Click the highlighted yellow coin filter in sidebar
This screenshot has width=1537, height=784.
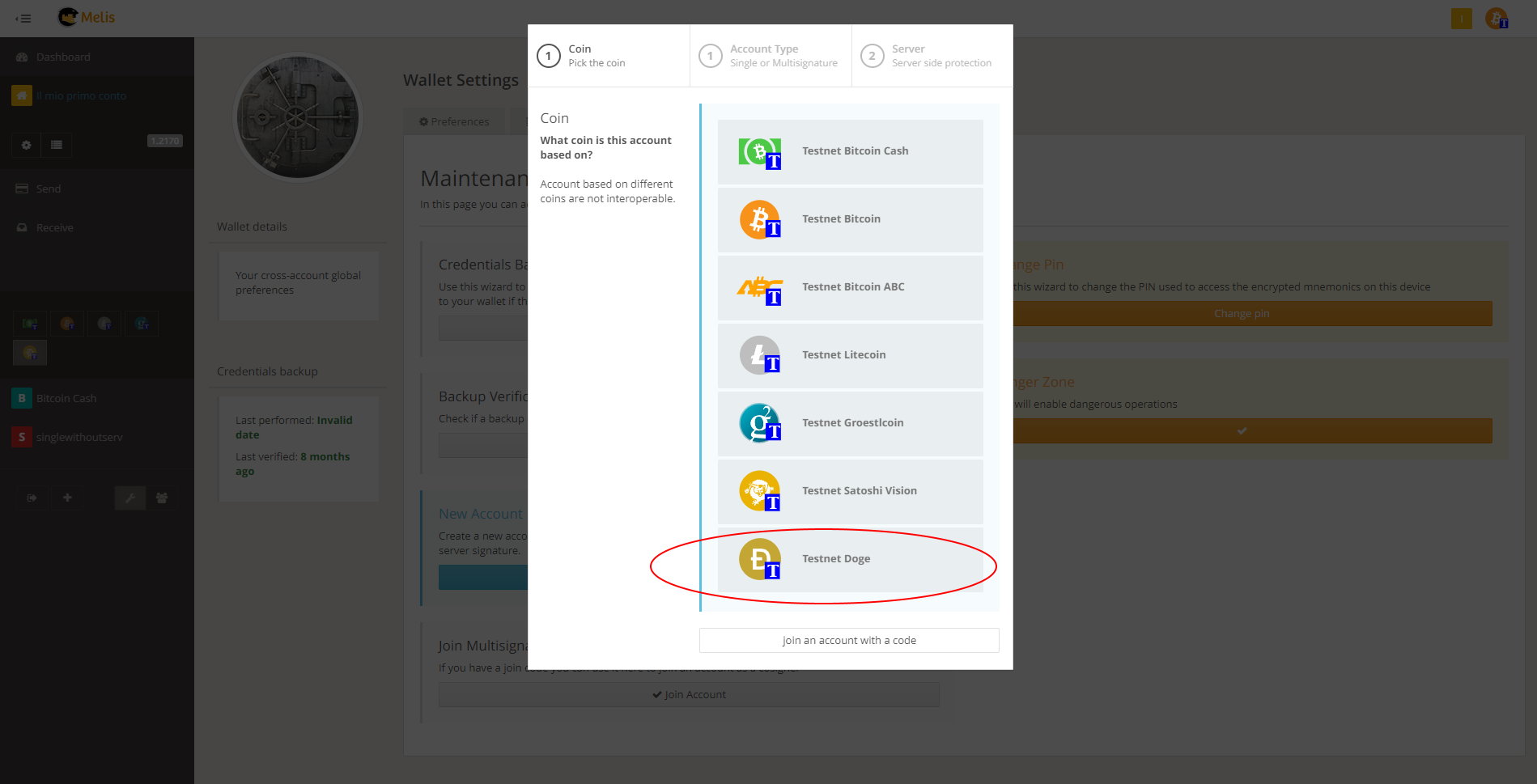coord(30,353)
